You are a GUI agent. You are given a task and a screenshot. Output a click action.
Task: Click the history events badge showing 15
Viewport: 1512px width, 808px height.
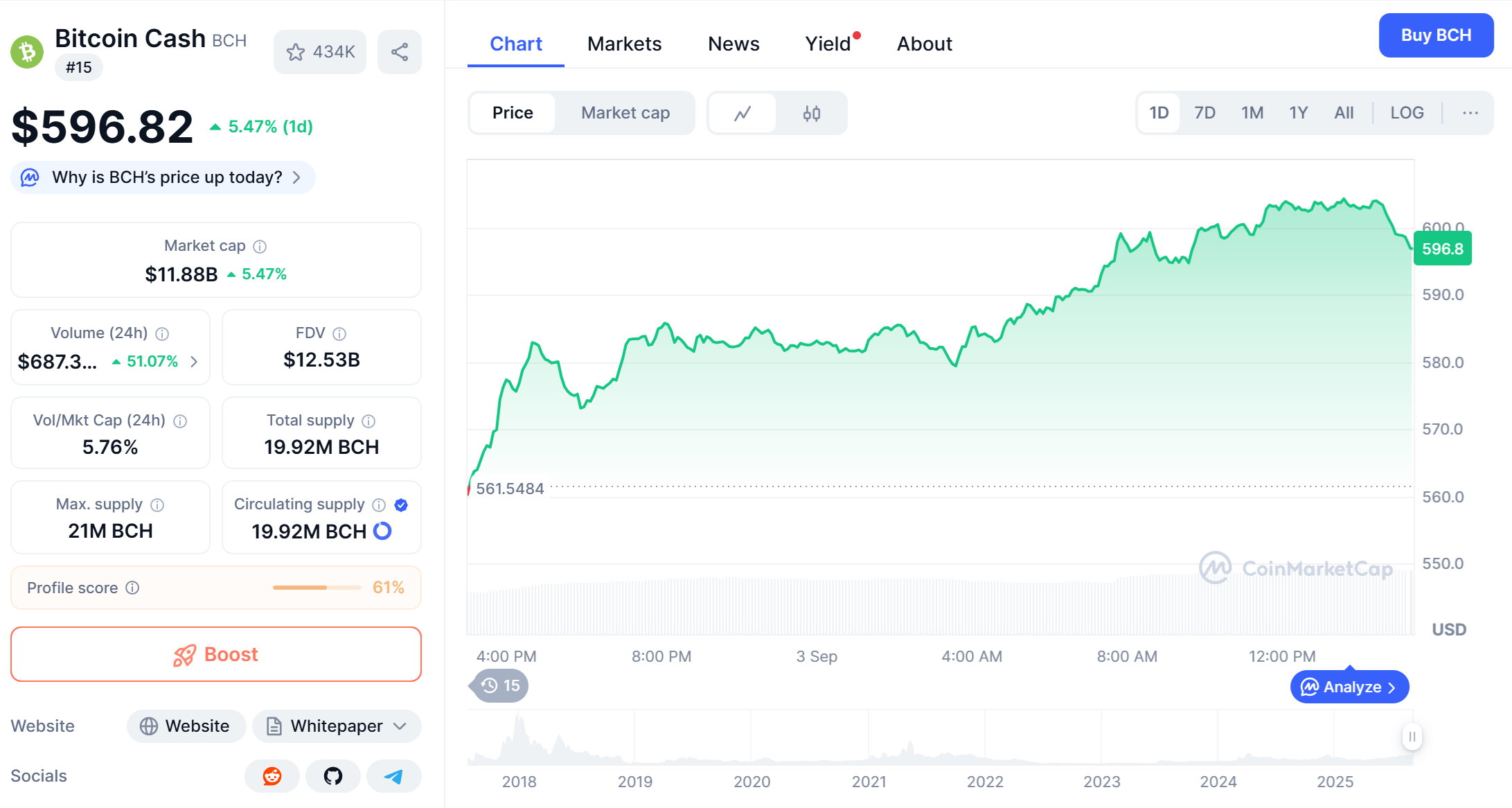tap(499, 686)
